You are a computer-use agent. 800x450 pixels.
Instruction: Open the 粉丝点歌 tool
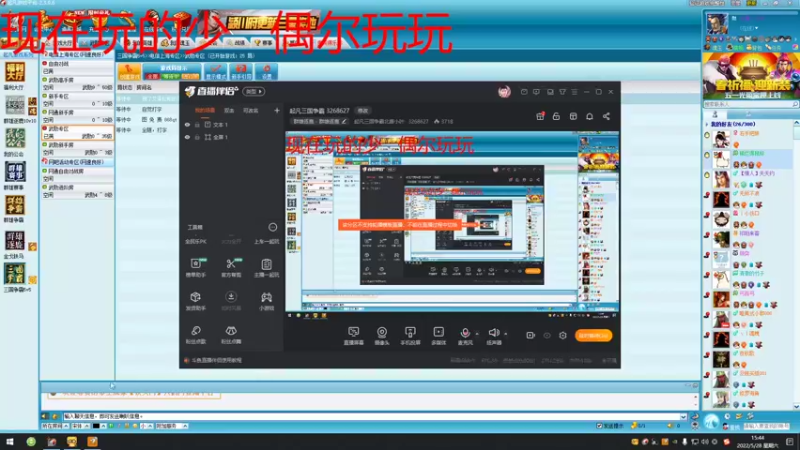point(196,335)
